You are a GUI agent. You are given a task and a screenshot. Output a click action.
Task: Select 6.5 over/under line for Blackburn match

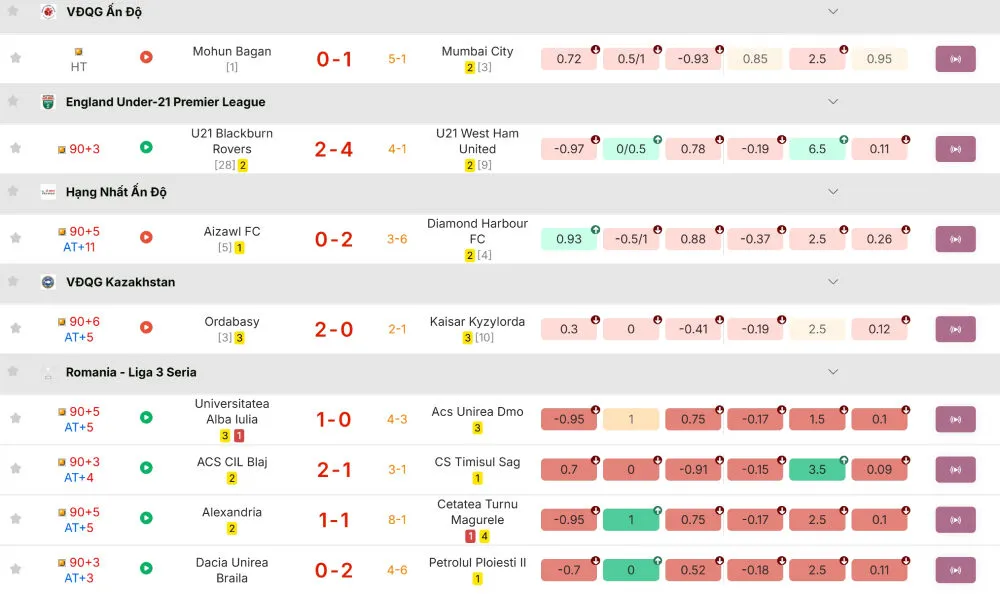817,149
